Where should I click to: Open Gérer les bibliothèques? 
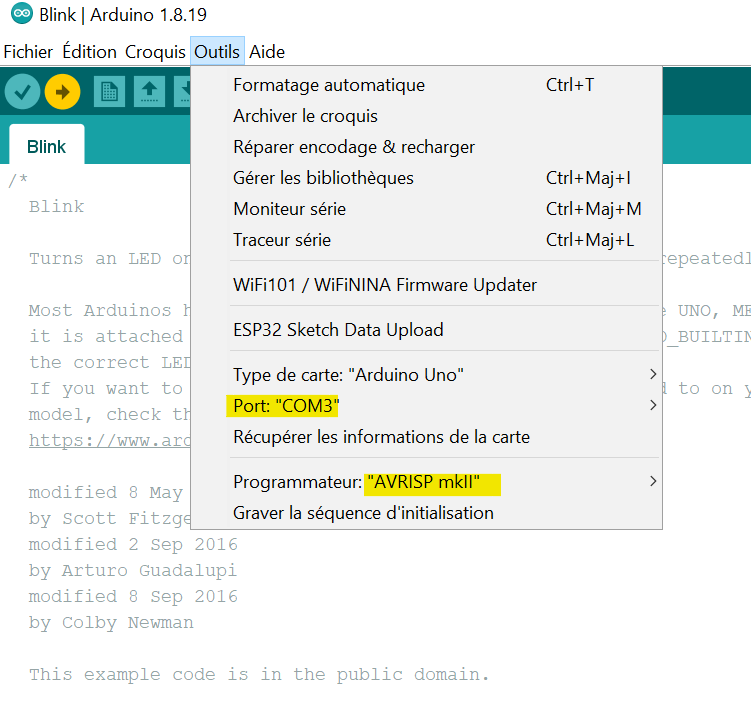coord(426,178)
